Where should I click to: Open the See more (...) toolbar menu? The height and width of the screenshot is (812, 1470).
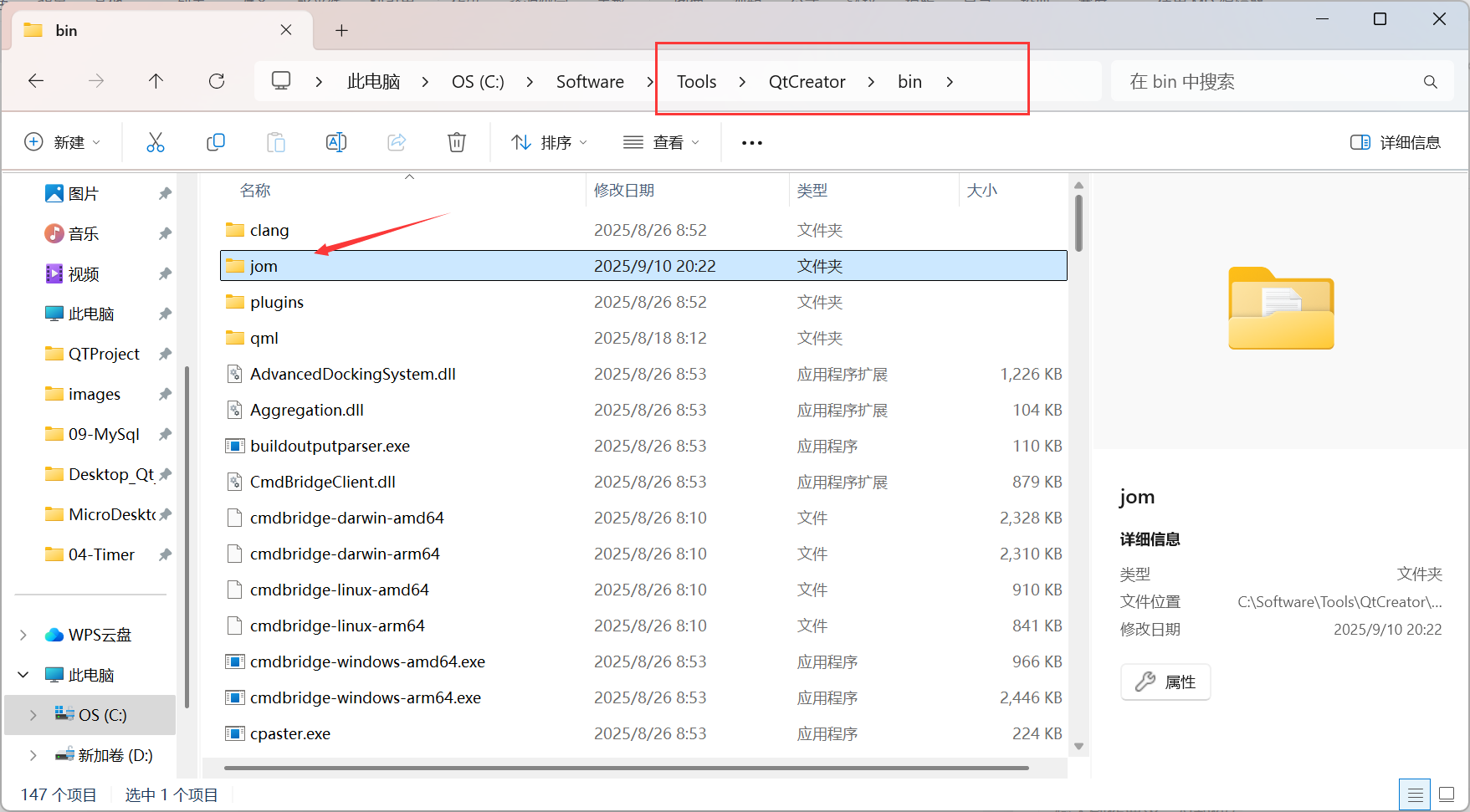click(x=750, y=141)
